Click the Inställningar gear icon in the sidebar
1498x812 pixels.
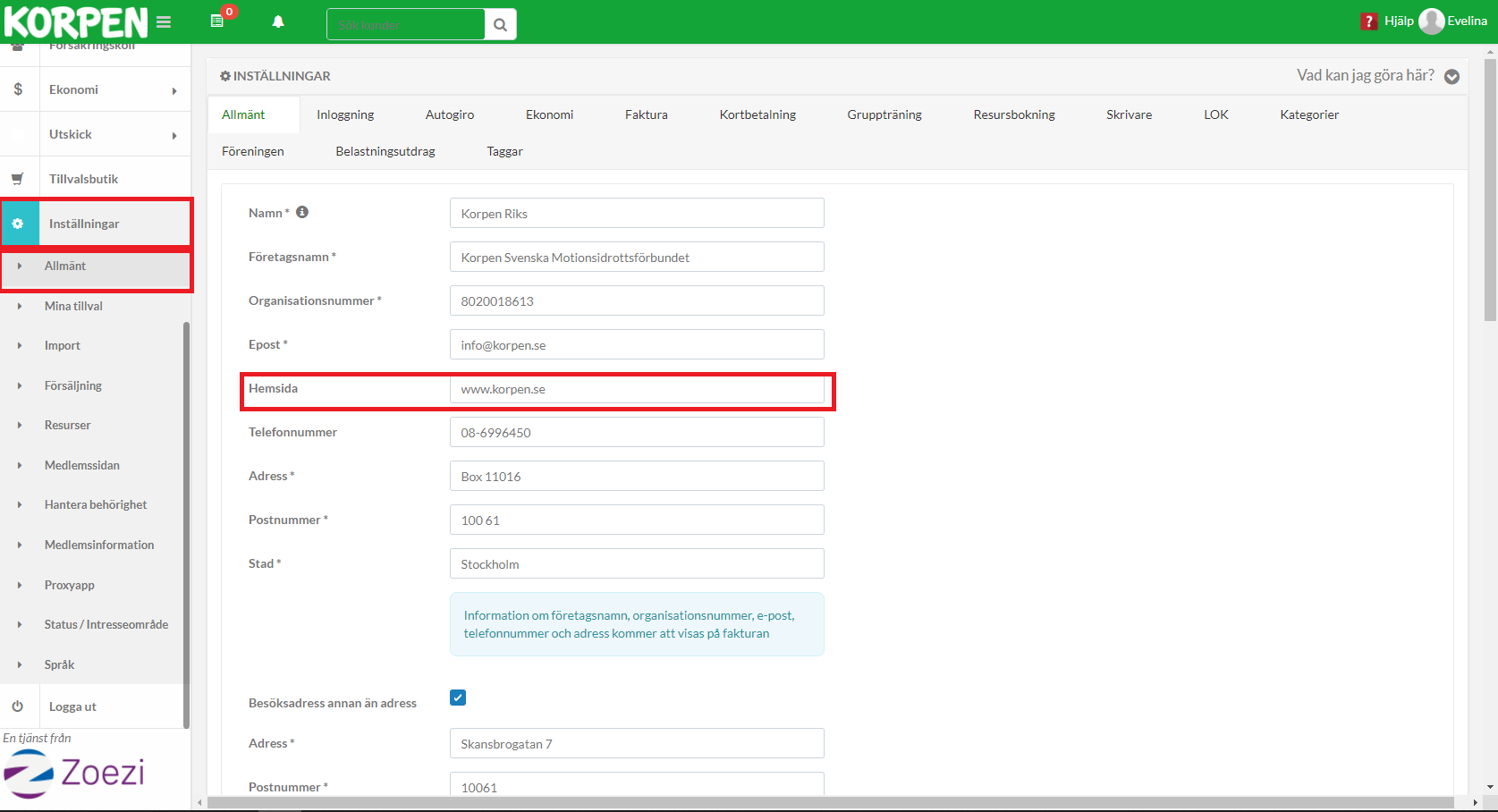pos(19,224)
